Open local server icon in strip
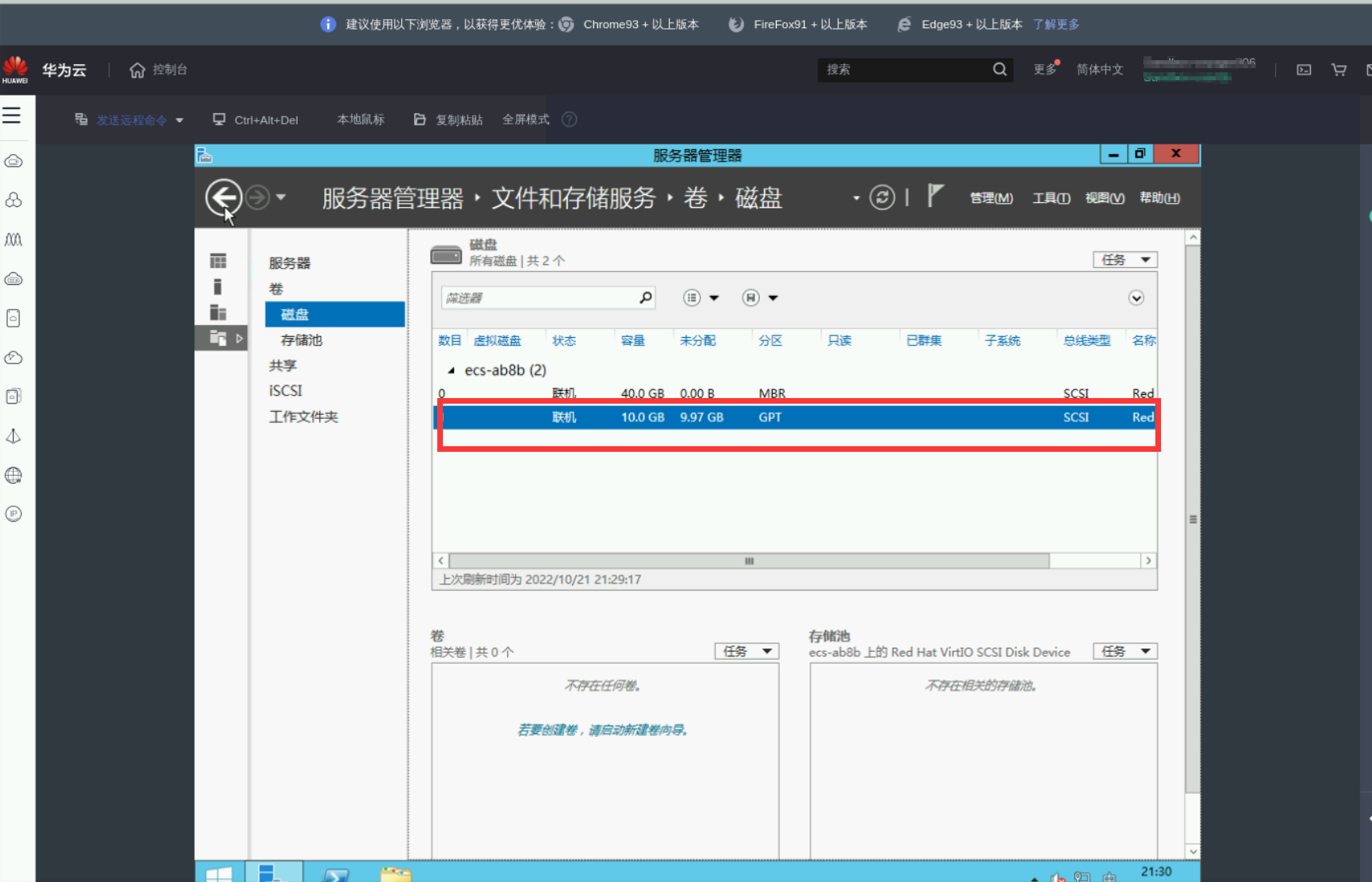Image resolution: width=1372 pixels, height=882 pixels. (x=217, y=287)
